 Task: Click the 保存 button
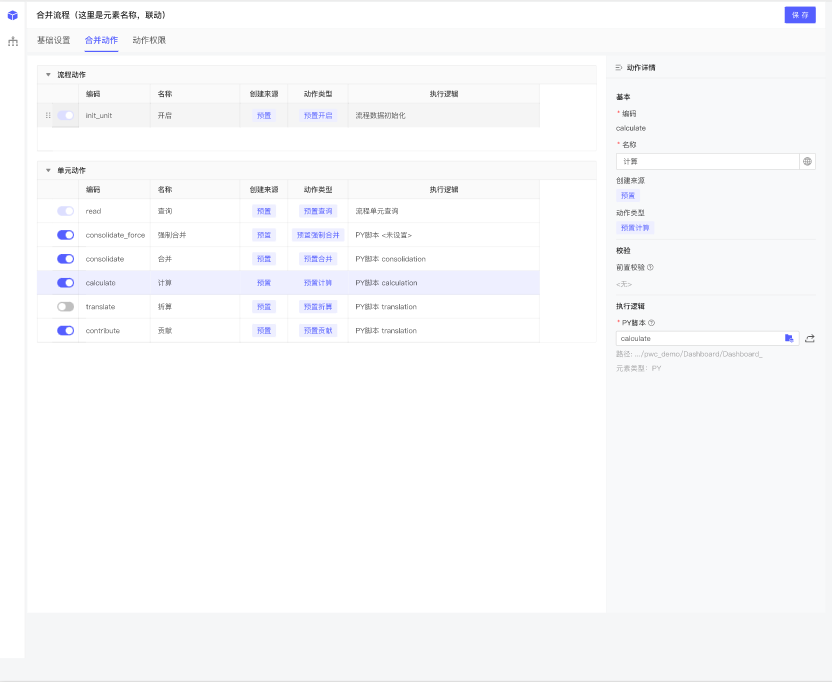(800, 15)
